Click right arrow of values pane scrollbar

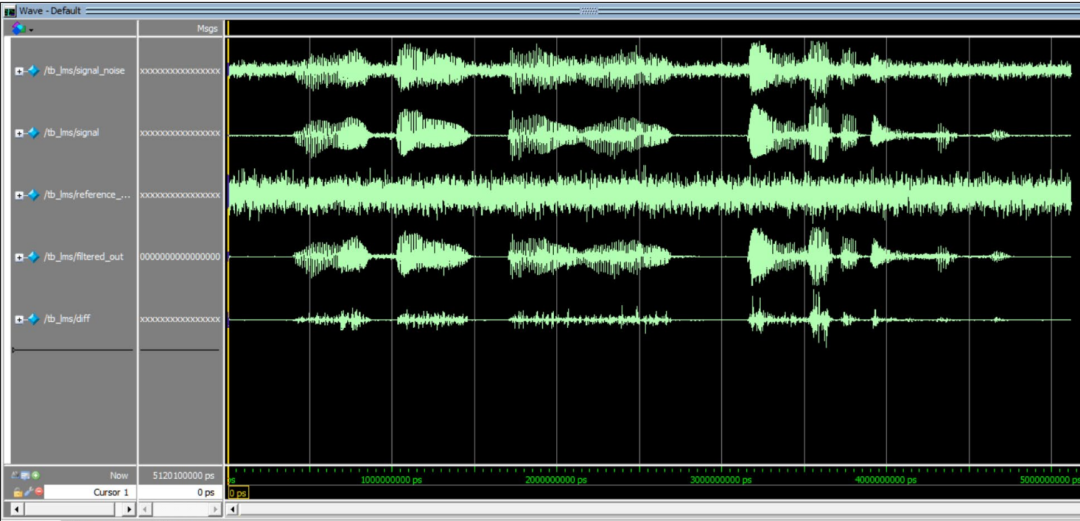[x=216, y=510]
